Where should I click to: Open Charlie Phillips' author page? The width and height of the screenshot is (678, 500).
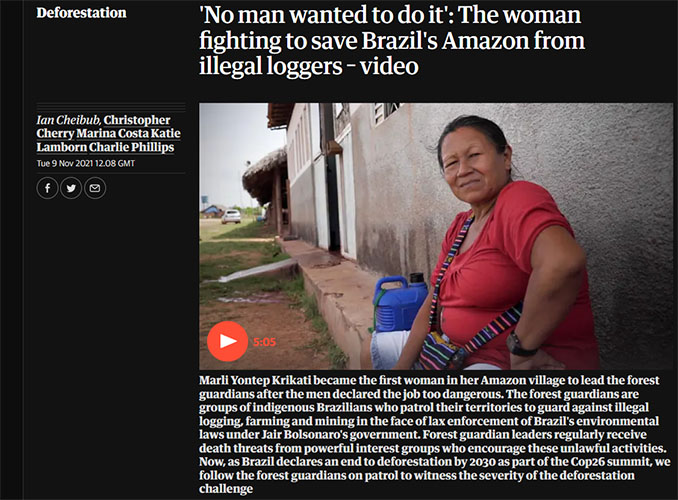click(x=131, y=147)
